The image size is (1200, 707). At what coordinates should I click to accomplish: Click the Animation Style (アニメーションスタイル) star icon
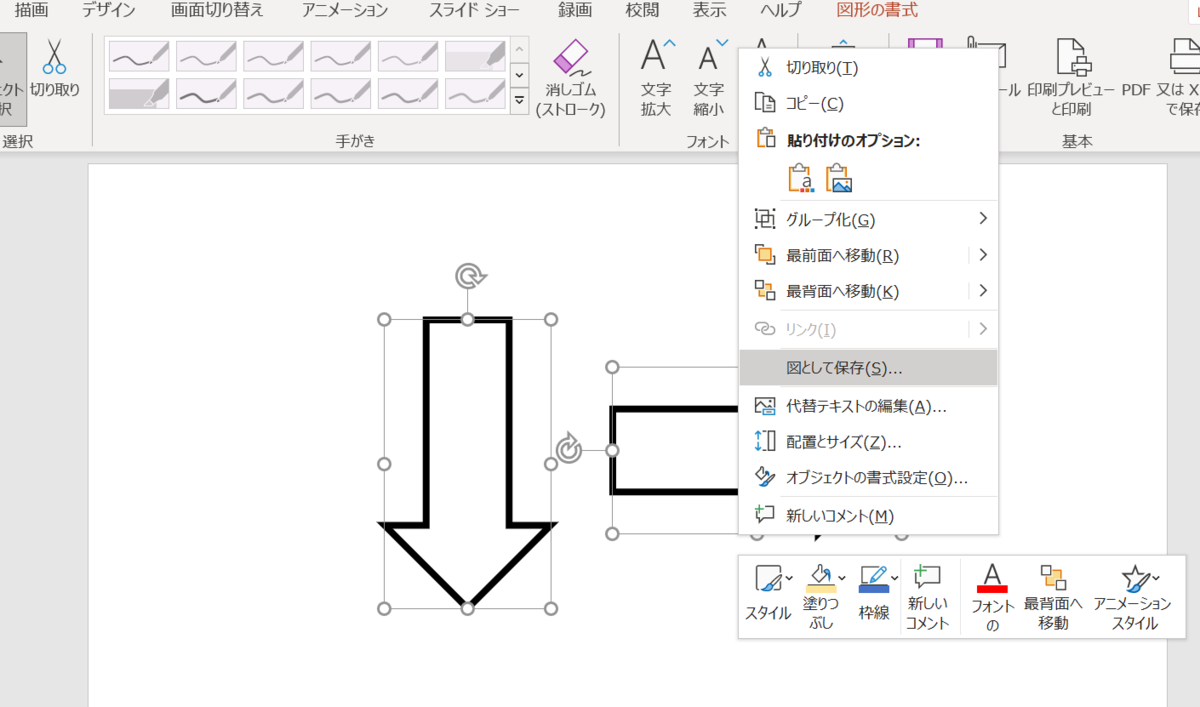coord(1133,579)
